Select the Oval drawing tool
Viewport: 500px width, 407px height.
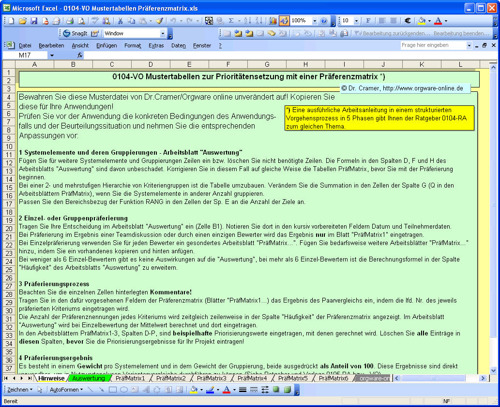[124, 389]
